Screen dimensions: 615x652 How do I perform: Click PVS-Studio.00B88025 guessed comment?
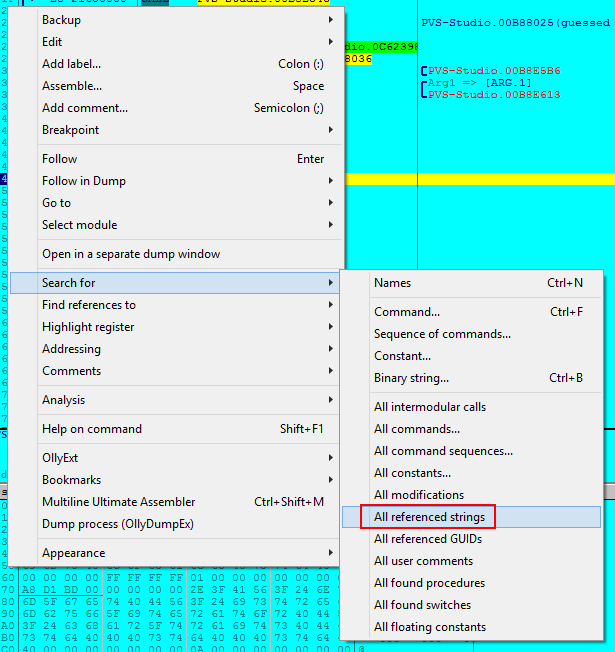[516, 22]
